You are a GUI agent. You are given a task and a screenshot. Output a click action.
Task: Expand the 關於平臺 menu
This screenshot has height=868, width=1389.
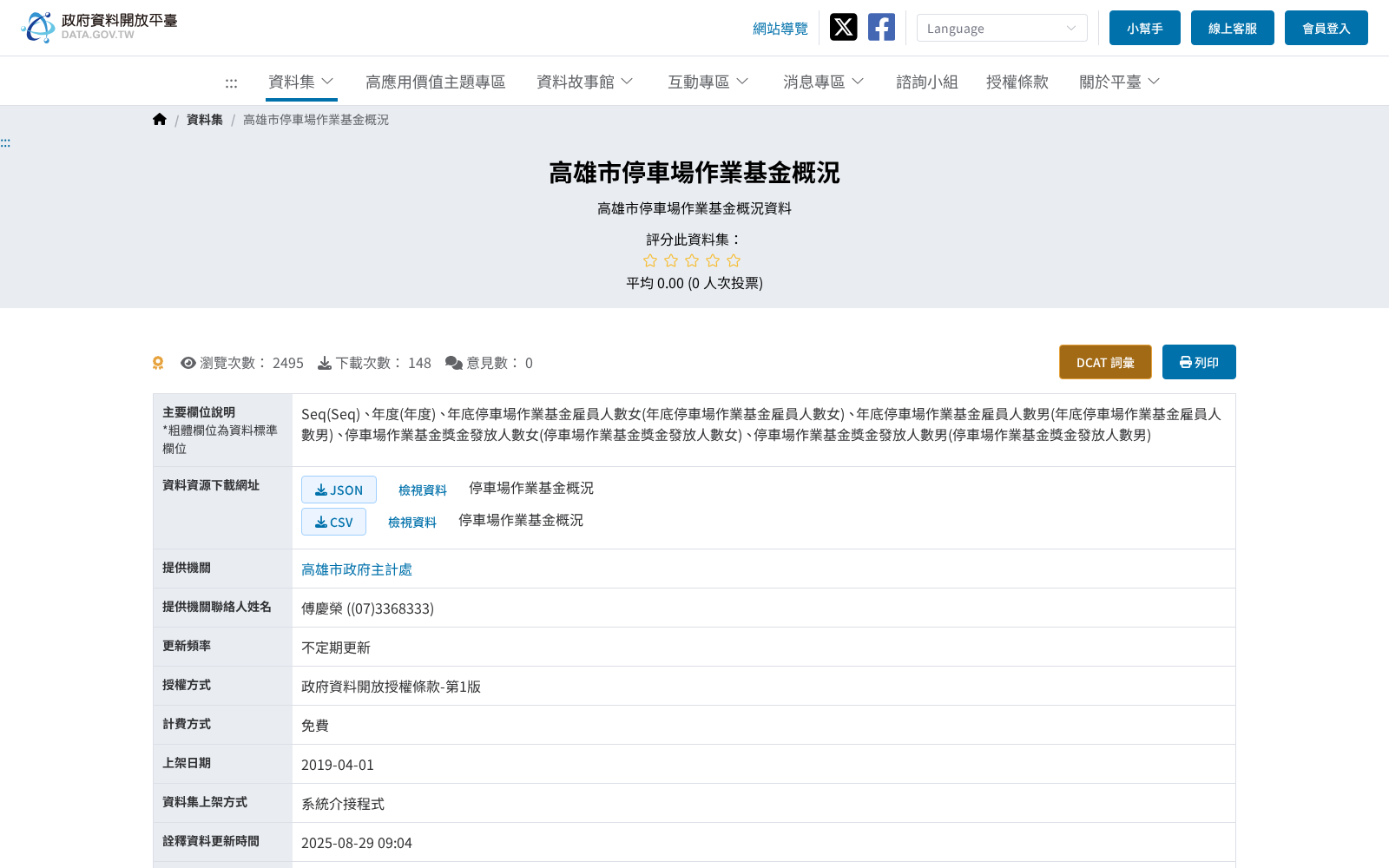pos(1120,82)
